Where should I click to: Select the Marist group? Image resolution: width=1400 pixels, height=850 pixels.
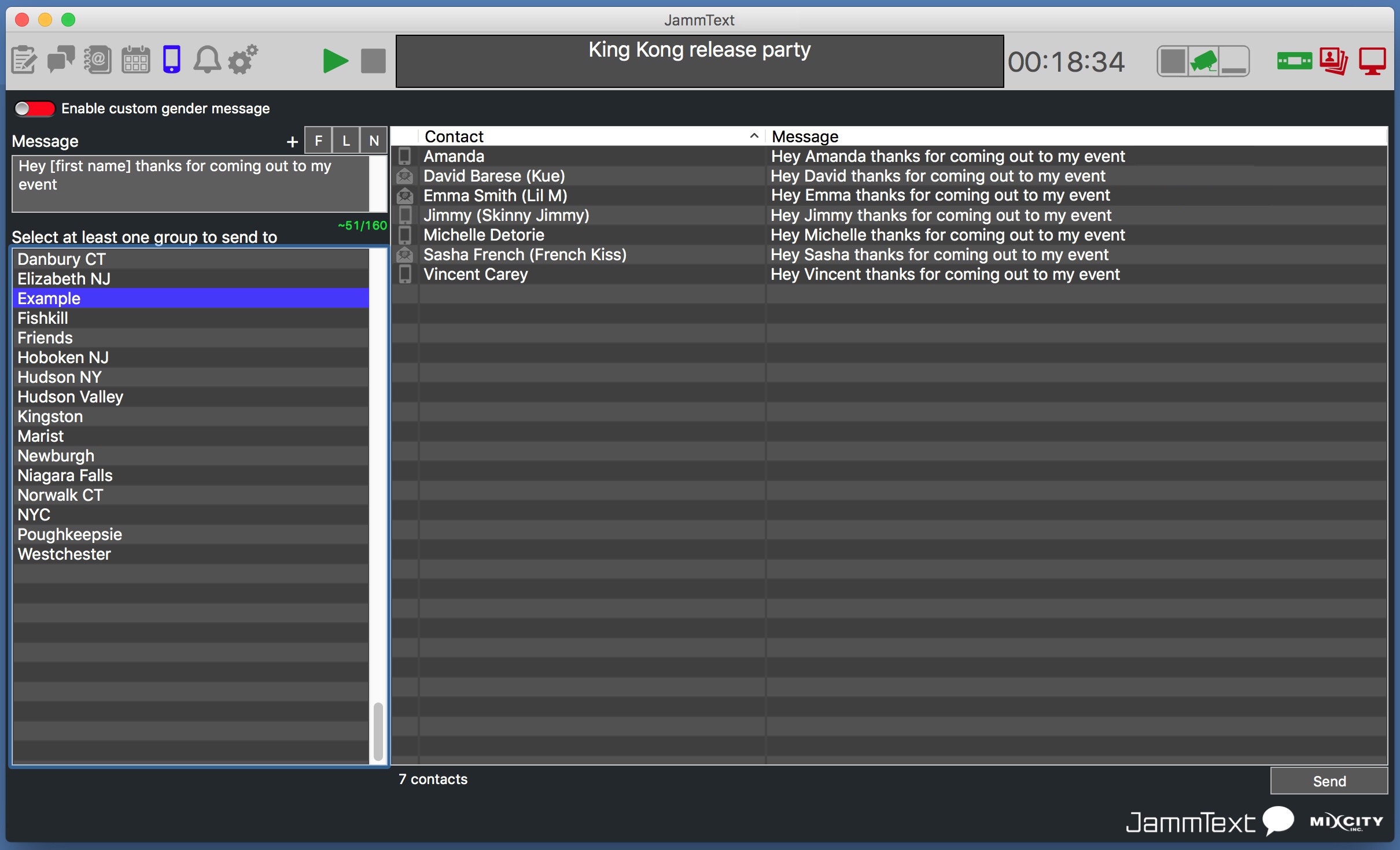coord(190,436)
